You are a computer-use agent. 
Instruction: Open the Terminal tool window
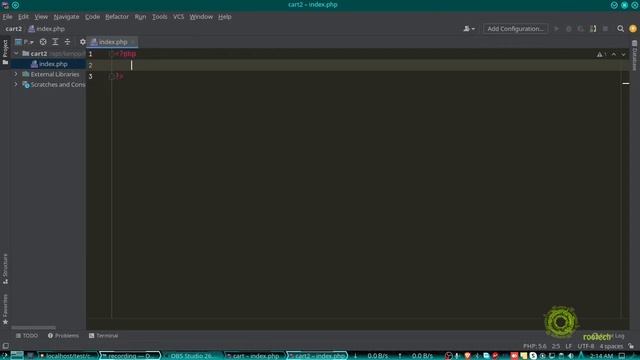[x=103, y=336]
